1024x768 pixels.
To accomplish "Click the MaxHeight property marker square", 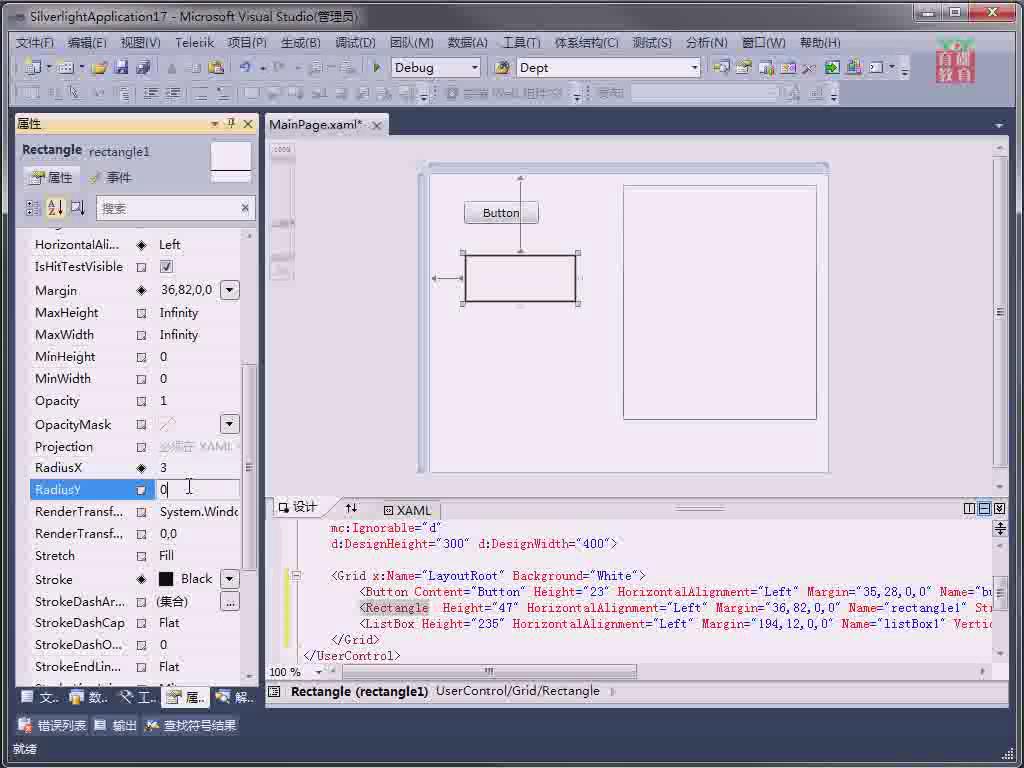I will (141, 313).
